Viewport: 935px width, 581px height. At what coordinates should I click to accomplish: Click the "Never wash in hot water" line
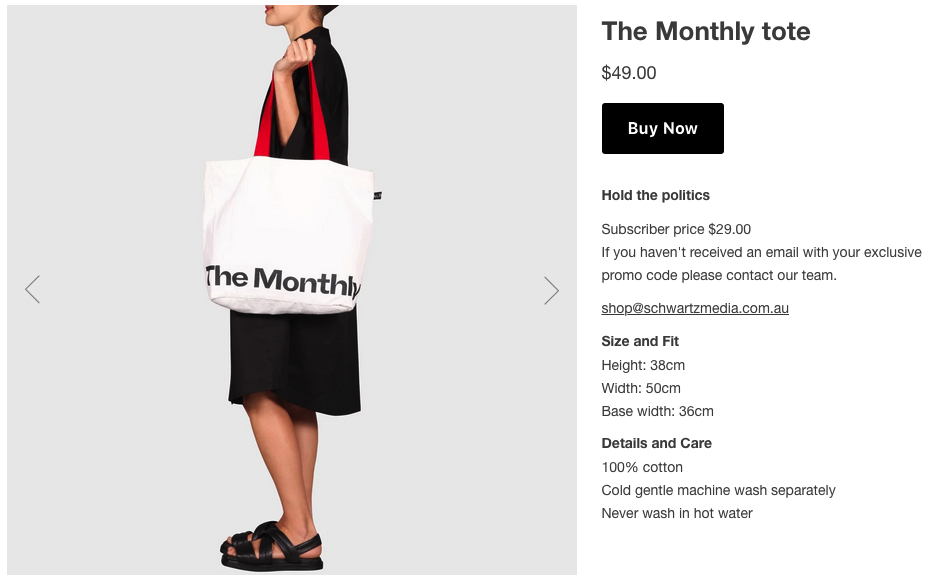(677, 513)
